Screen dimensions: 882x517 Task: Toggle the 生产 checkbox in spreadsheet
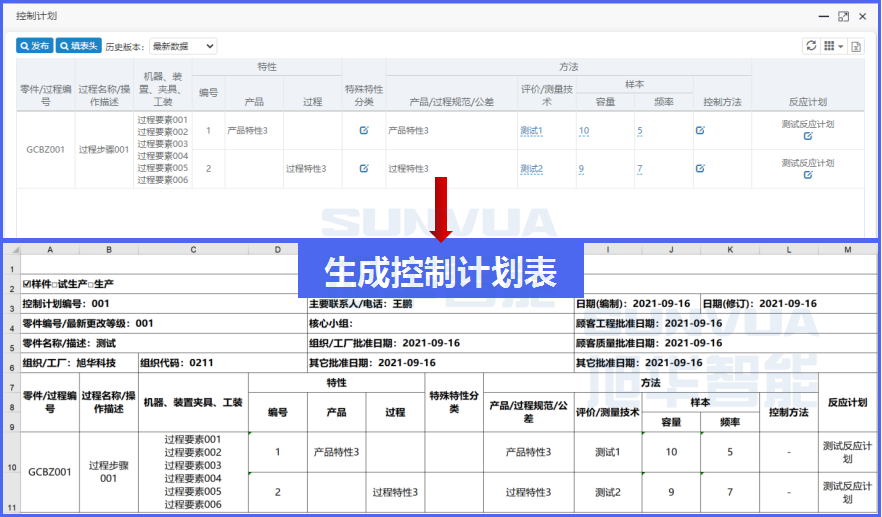tap(91, 285)
